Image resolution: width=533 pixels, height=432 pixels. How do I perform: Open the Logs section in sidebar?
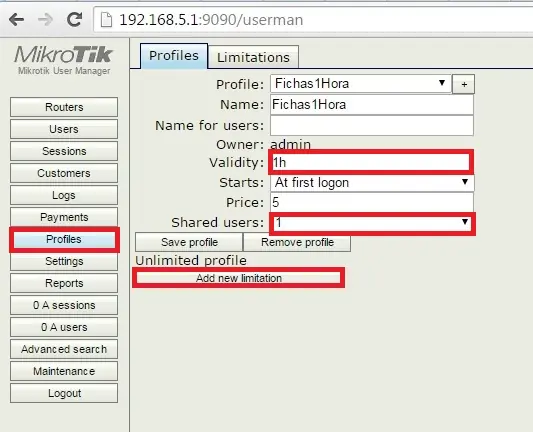click(64, 195)
